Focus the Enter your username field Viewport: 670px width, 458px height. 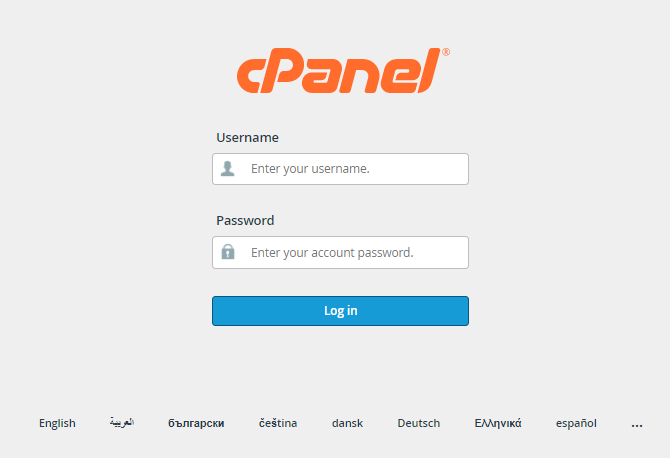pos(340,169)
